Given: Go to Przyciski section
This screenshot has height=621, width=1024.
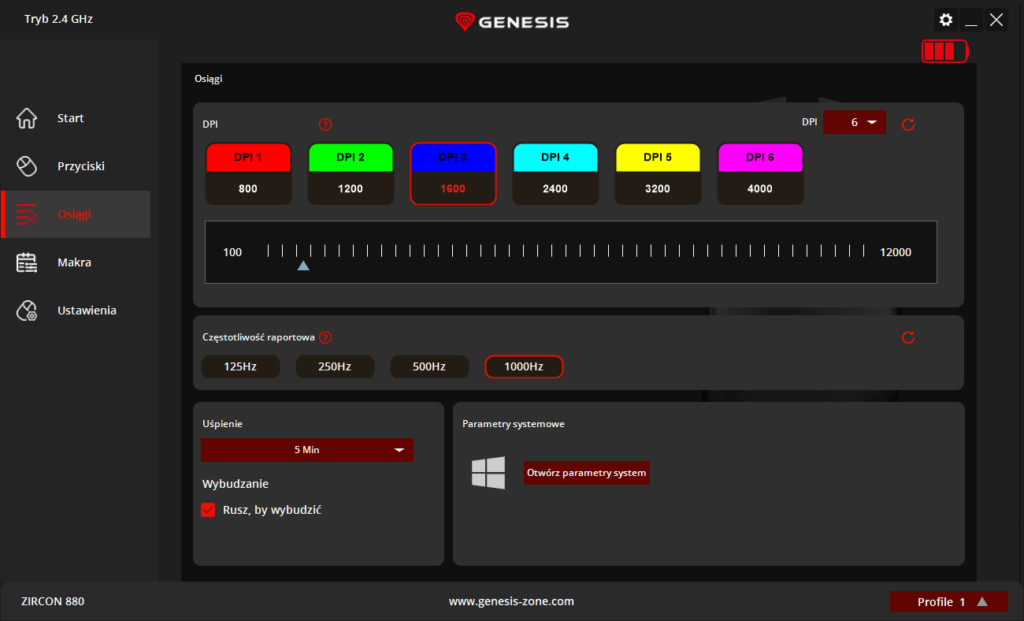Looking at the screenshot, I should click(x=76, y=166).
